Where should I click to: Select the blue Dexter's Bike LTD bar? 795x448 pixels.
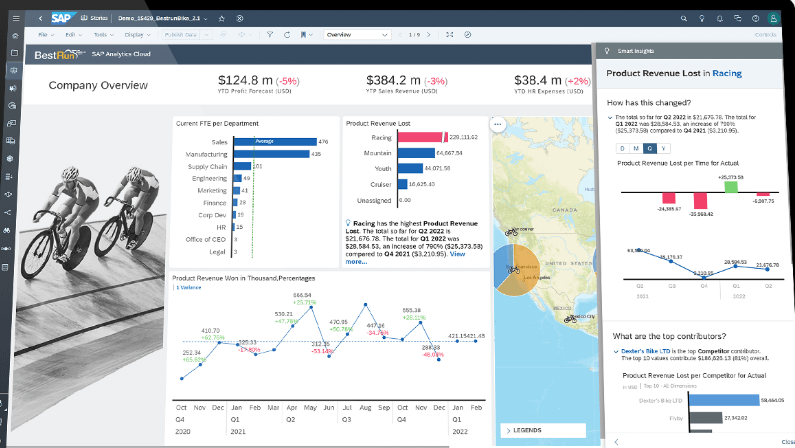point(724,400)
